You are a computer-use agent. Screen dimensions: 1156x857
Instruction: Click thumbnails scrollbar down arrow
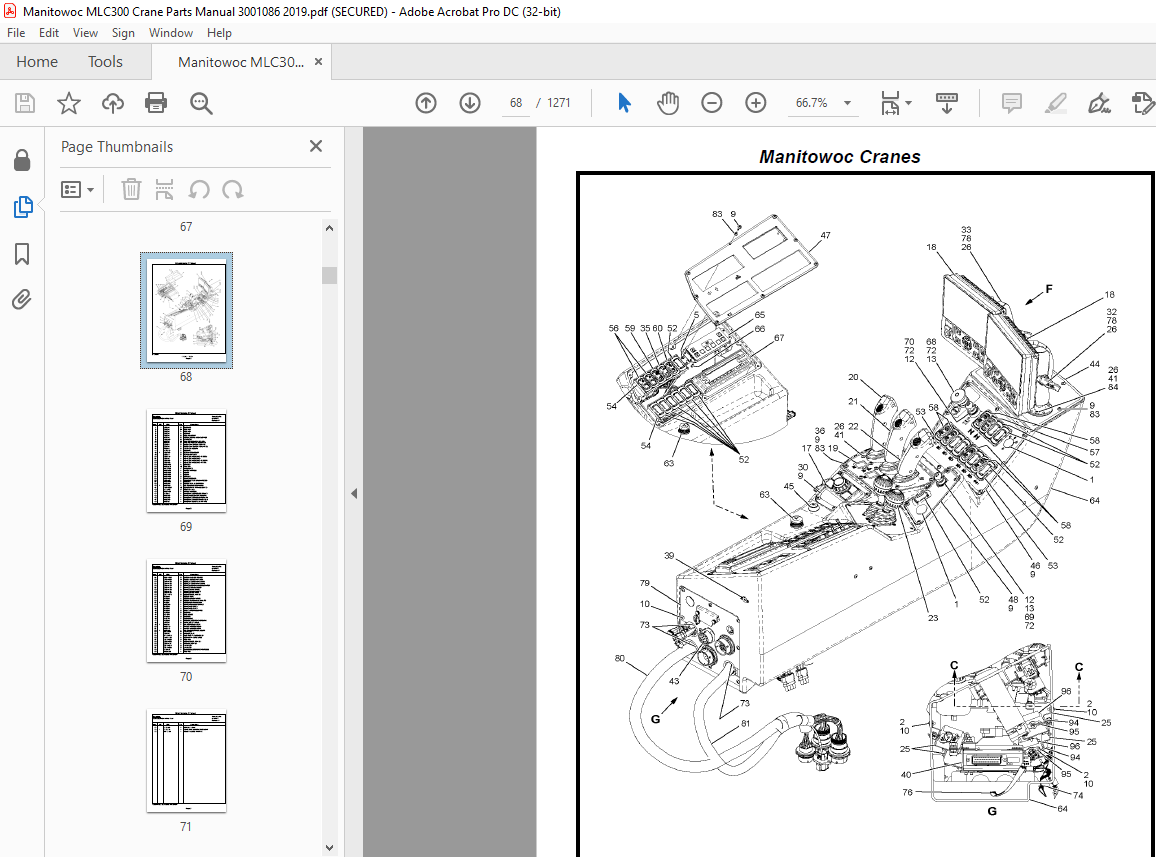click(330, 848)
